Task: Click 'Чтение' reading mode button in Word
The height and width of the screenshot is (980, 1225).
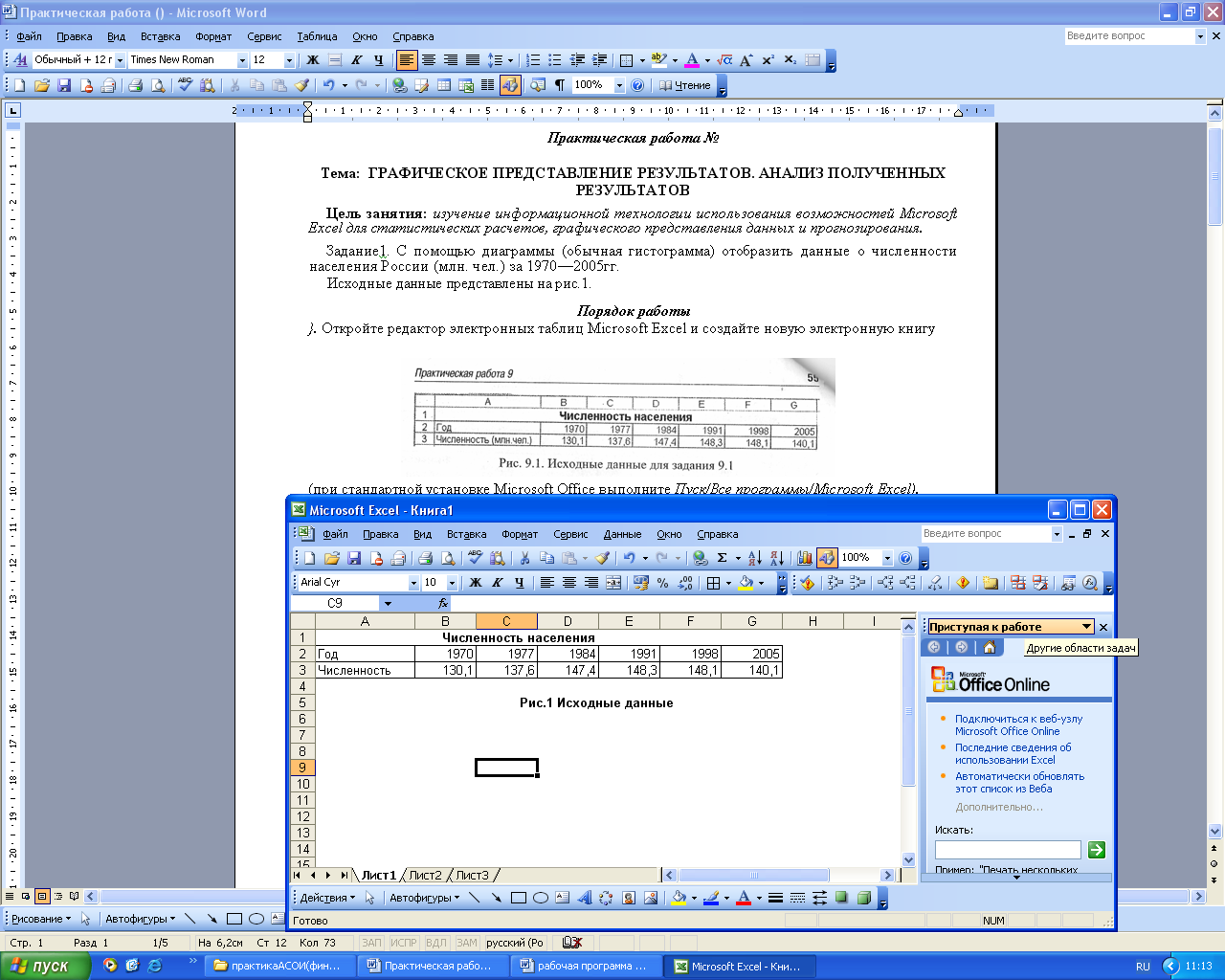Action: tap(685, 85)
